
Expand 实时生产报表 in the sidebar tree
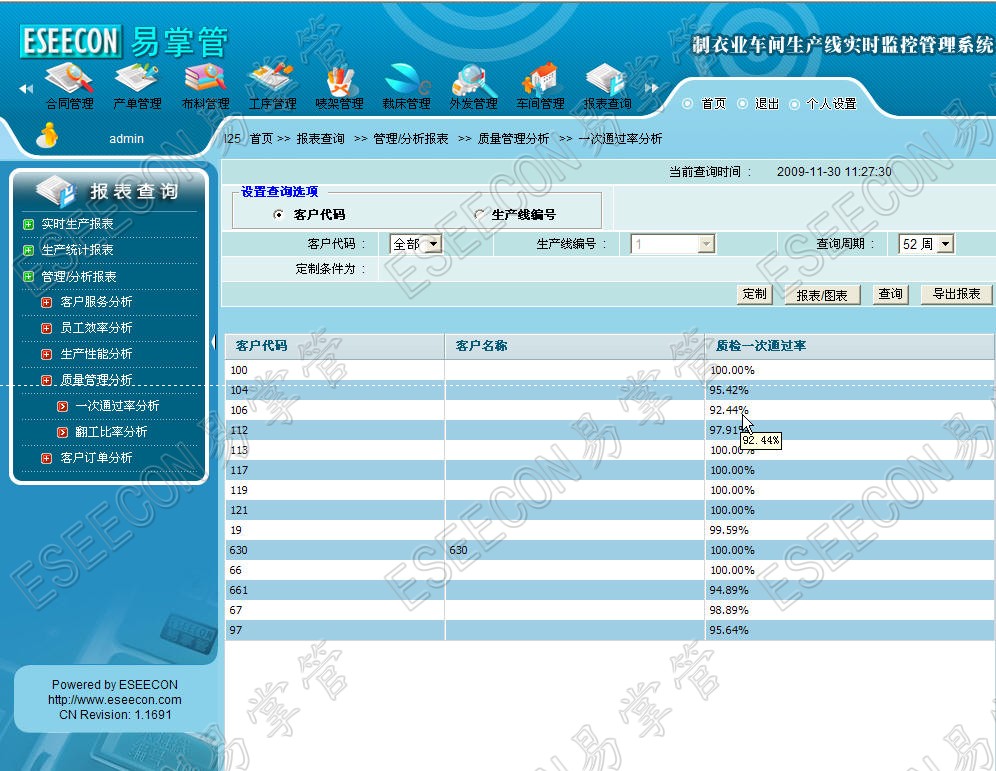(x=28, y=224)
